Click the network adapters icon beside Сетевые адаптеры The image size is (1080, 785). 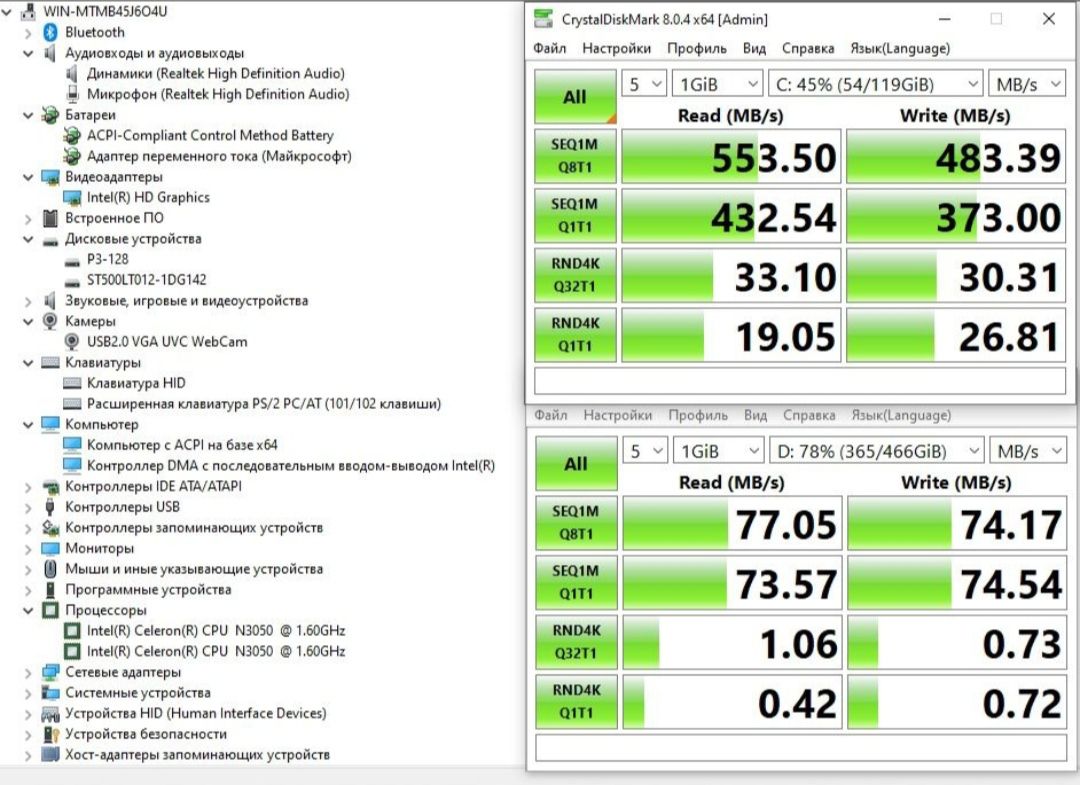tap(50, 672)
